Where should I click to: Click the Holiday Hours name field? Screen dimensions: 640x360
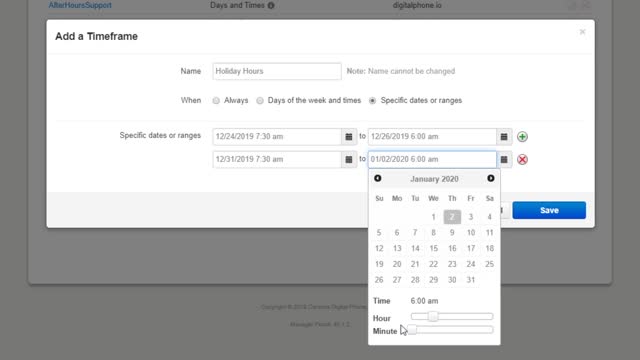click(x=277, y=71)
